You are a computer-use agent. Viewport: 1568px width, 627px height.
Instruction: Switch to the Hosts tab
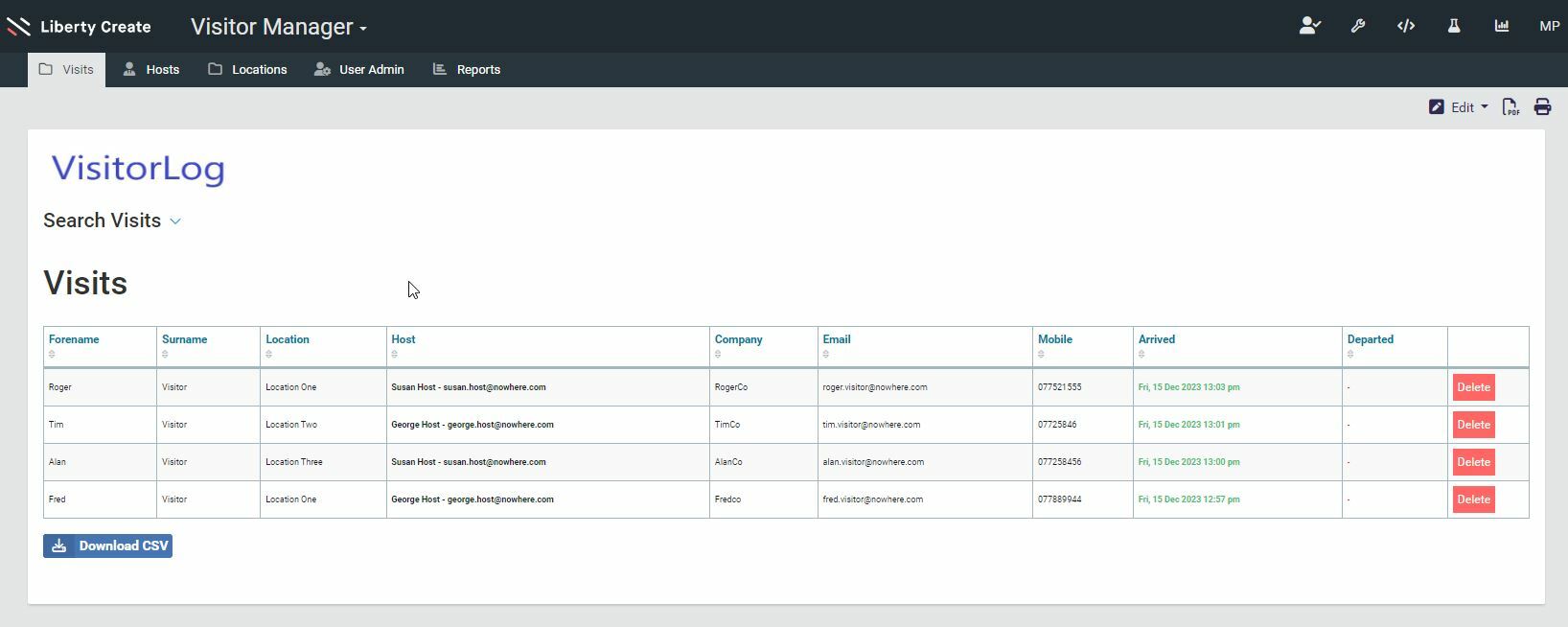point(151,70)
